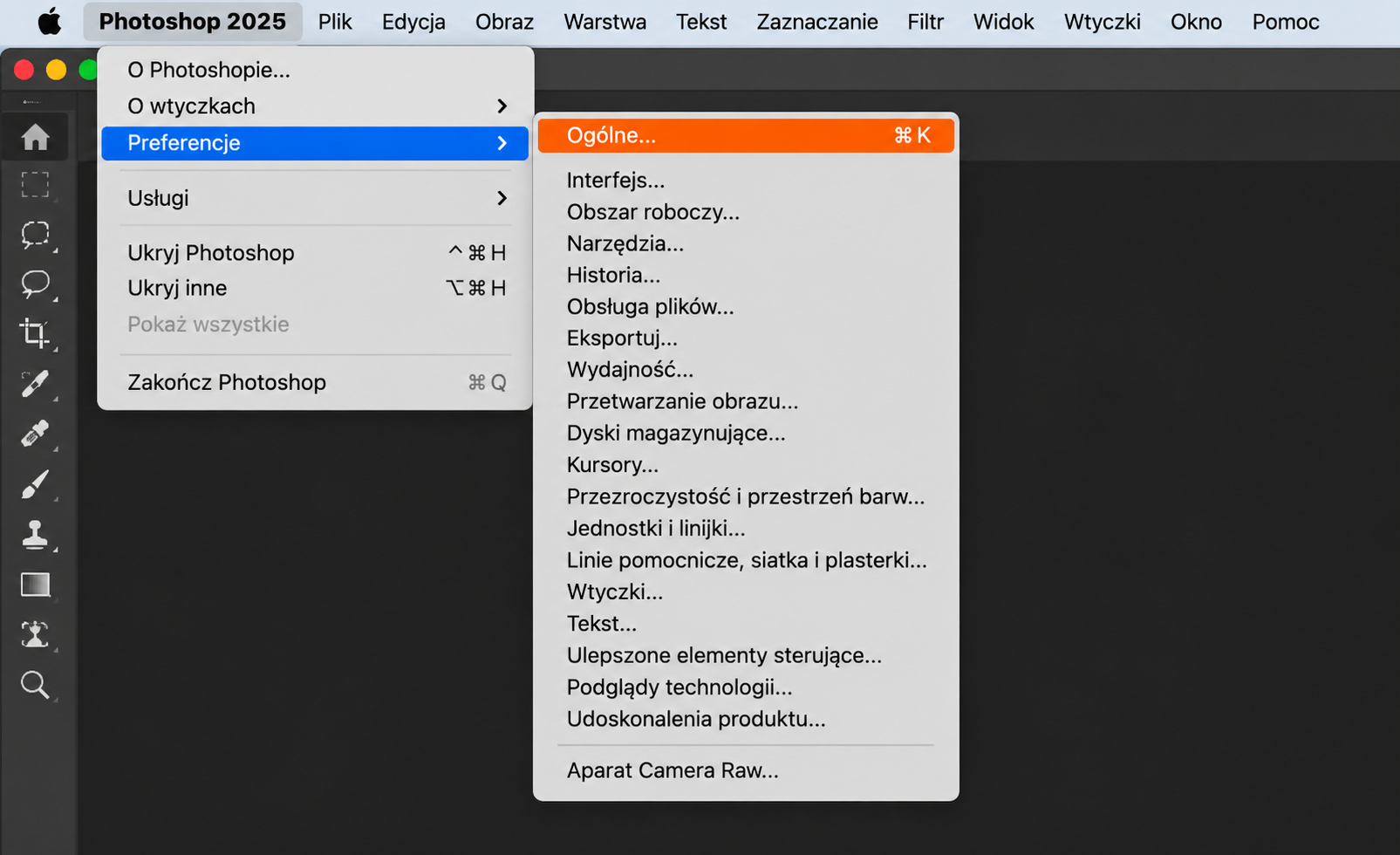Choose Zakończ Photoshop

[315, 382]
